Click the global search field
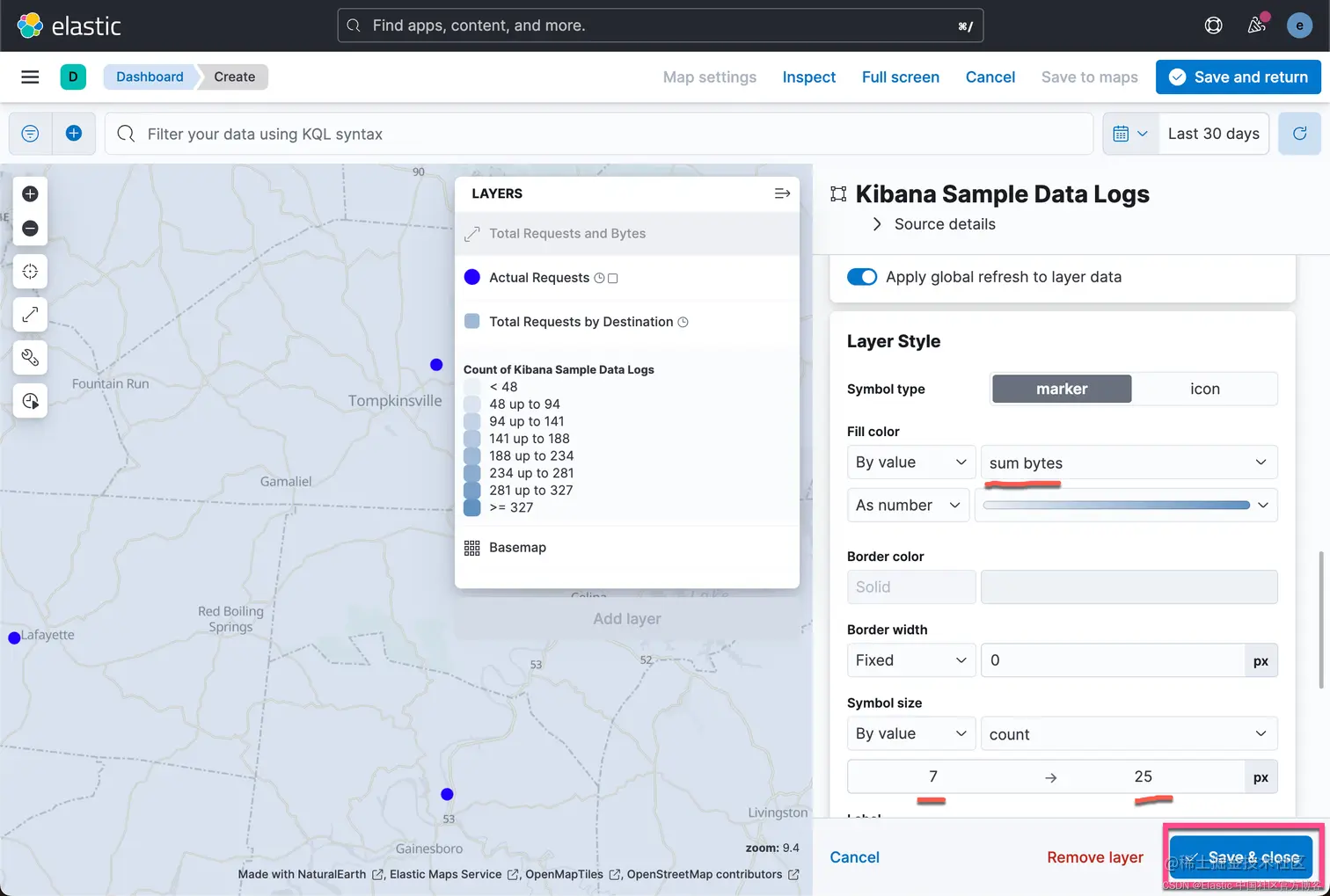Screen dimensions: 1330x896 click(661, 25)
